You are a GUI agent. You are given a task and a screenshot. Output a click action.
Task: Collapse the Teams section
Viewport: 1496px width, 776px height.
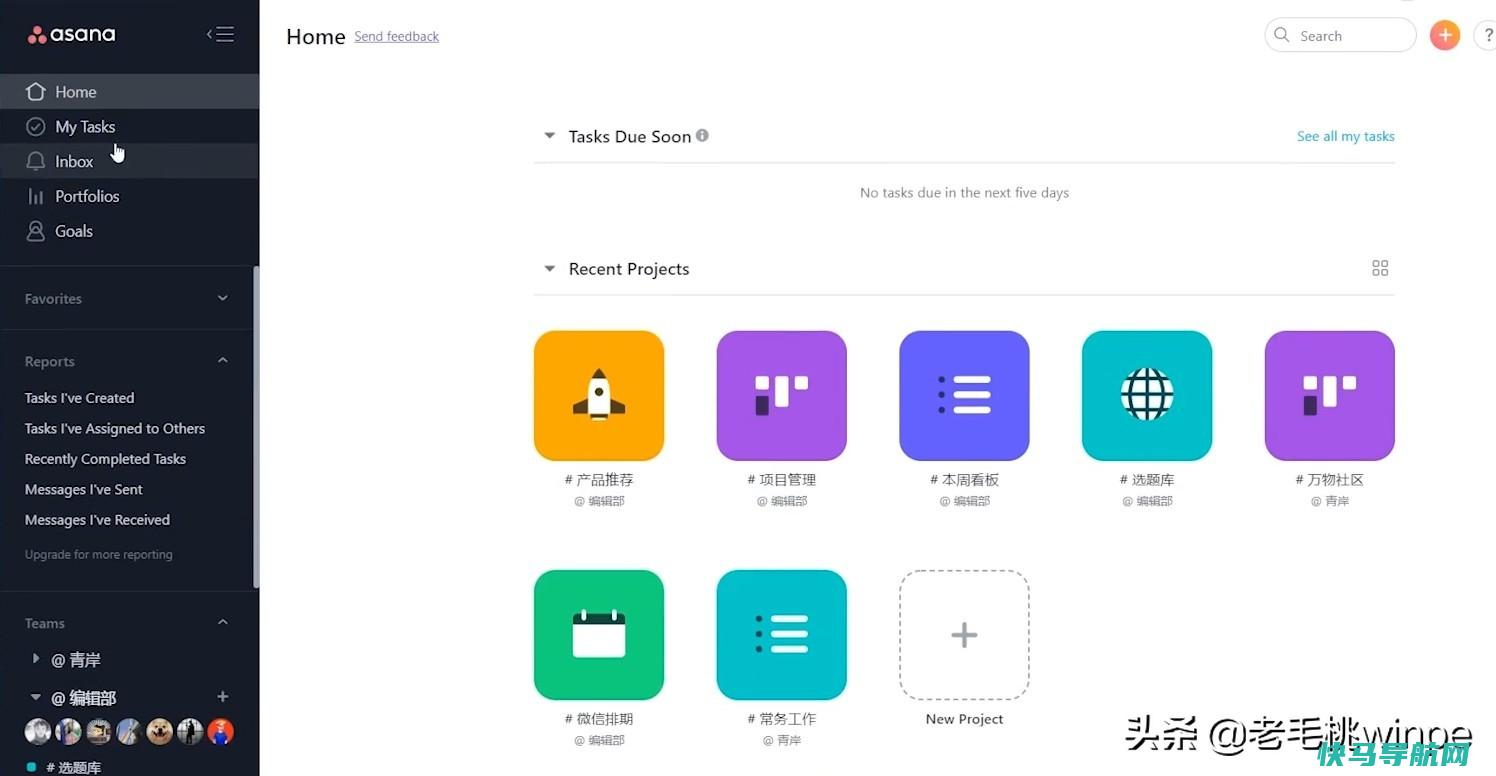tap(223, 623)
